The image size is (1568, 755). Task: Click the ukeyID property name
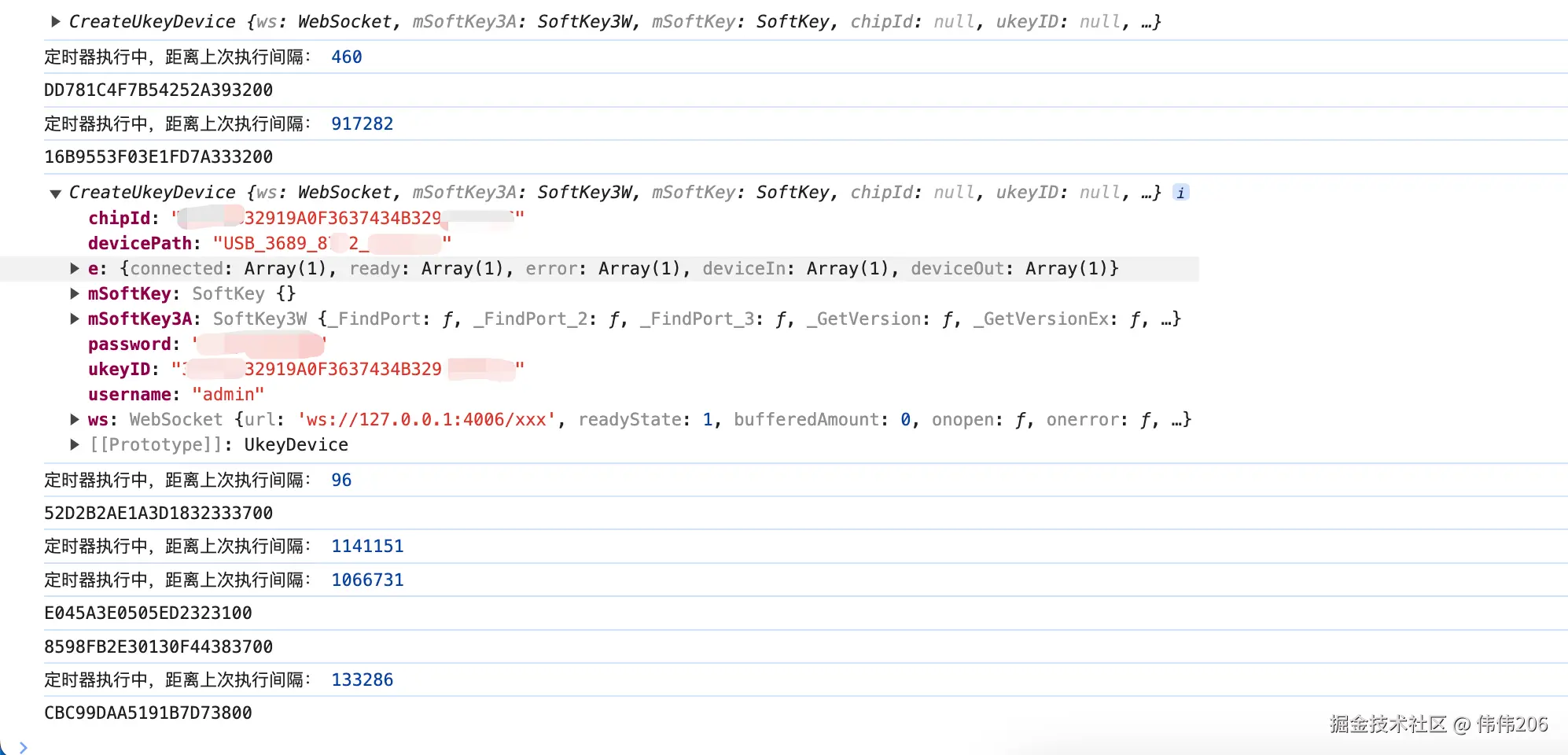click(x=119, y=370)
